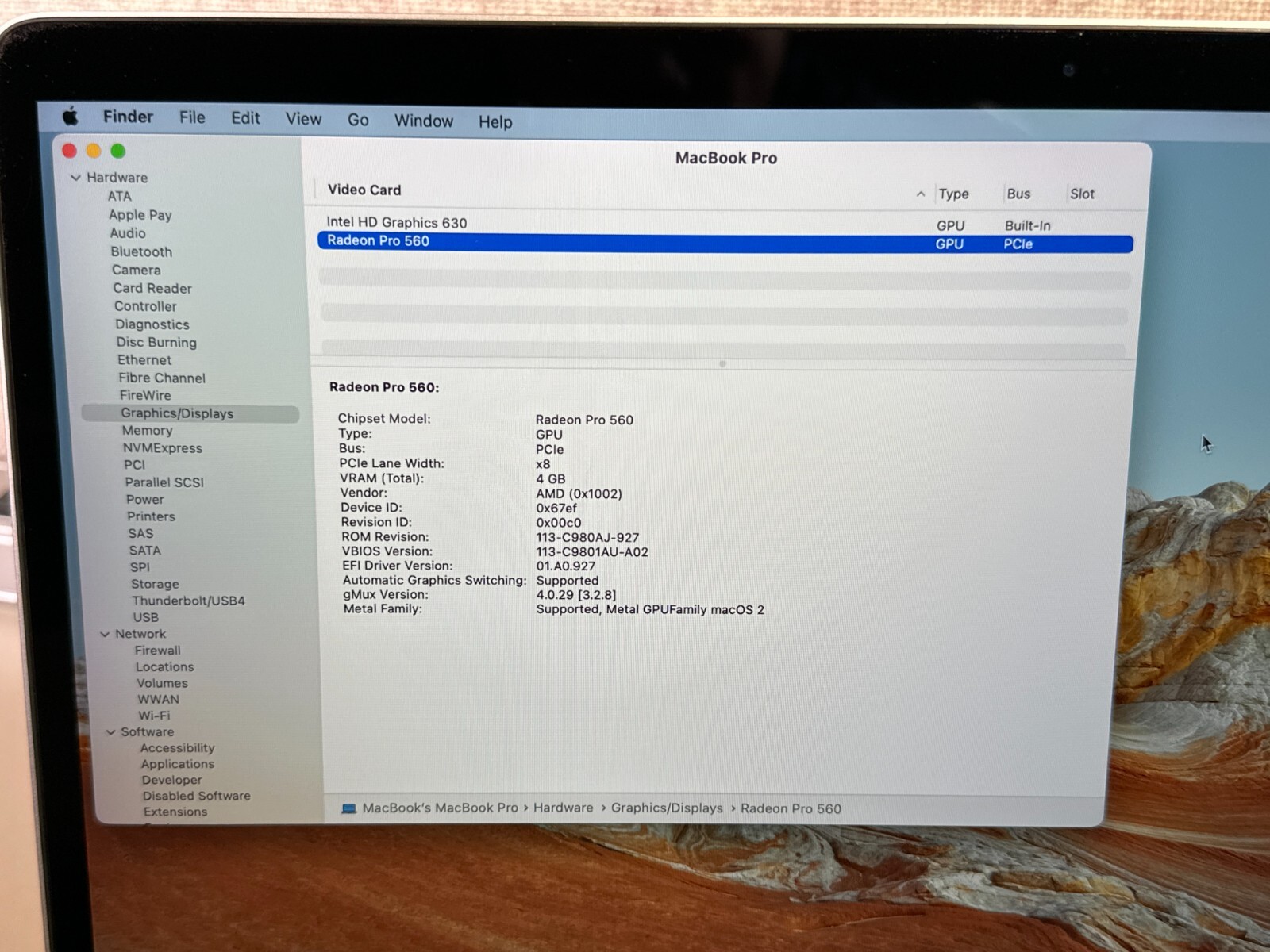Select Volumes under Network
This screenshot has height=952, width=1270.
pos(162,683)
